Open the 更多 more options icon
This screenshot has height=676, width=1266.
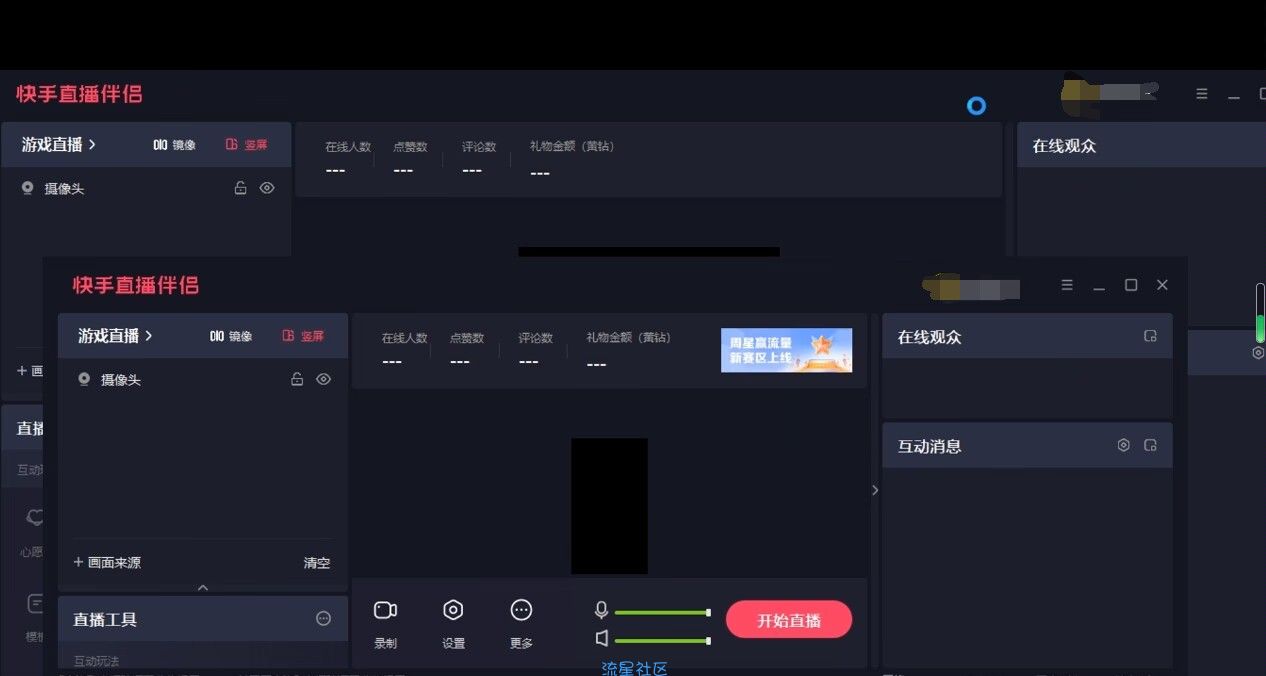coord(521,610)
